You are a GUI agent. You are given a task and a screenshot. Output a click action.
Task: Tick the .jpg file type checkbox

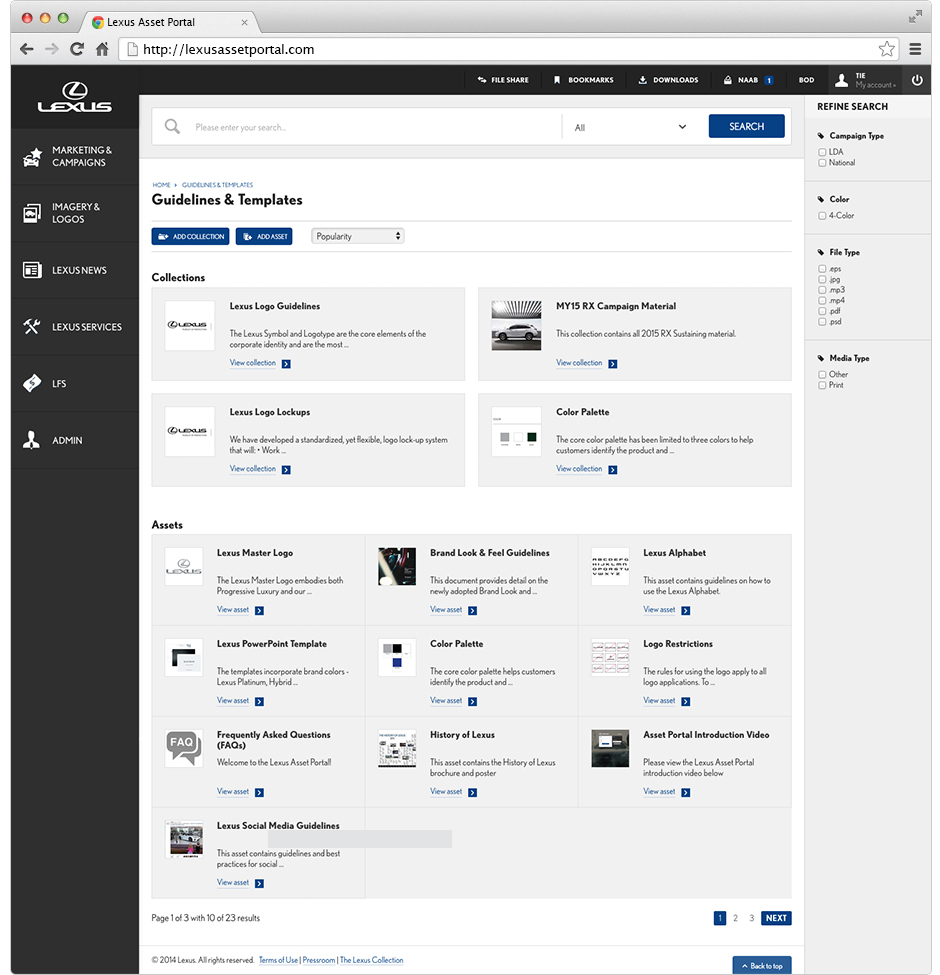pos(822,279)
